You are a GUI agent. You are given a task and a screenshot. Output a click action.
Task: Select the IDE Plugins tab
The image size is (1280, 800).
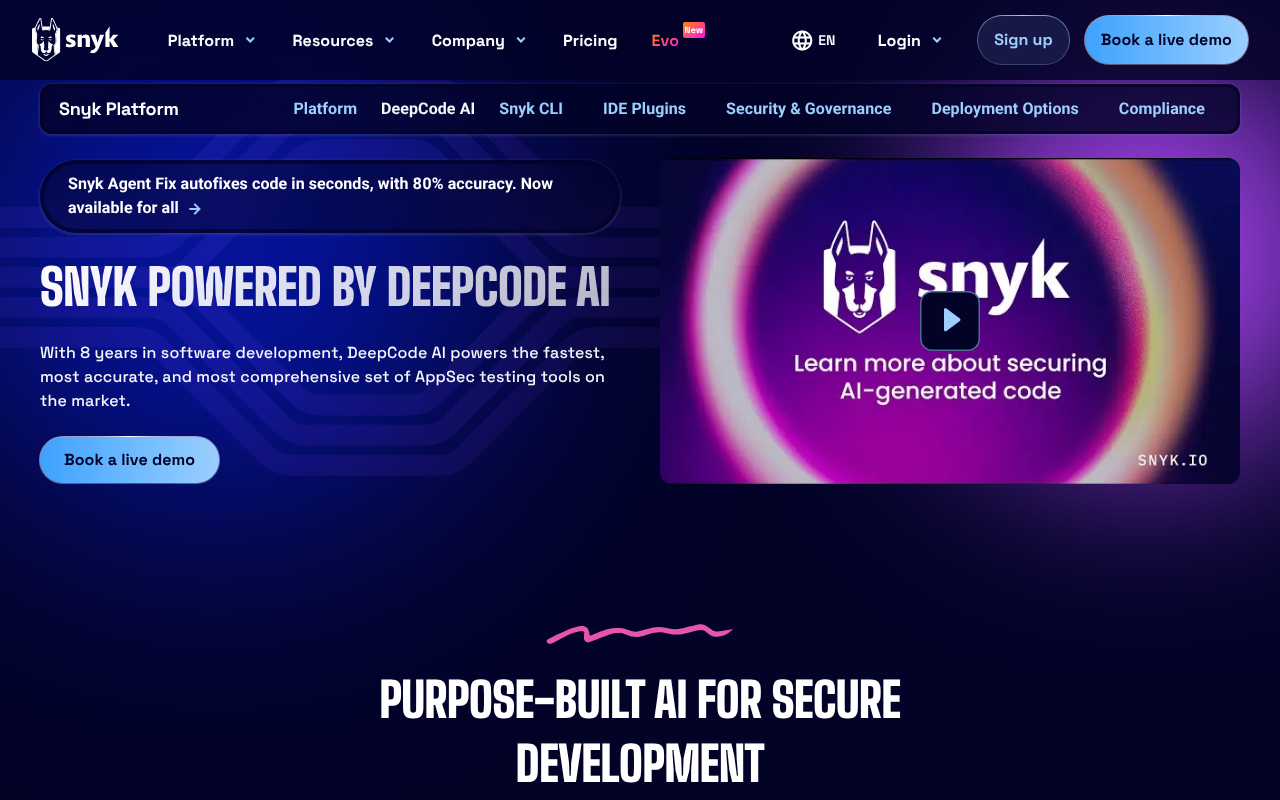point(644,109)
